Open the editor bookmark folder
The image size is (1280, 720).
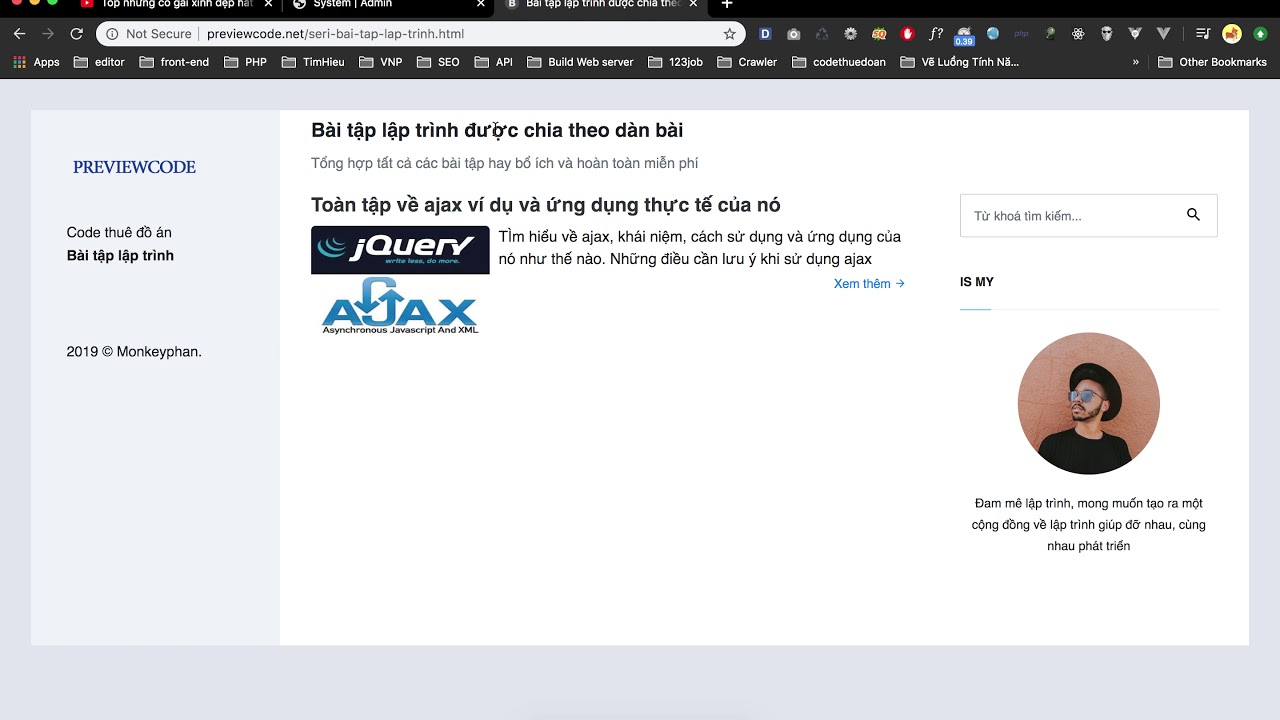[x=101, y=62]
